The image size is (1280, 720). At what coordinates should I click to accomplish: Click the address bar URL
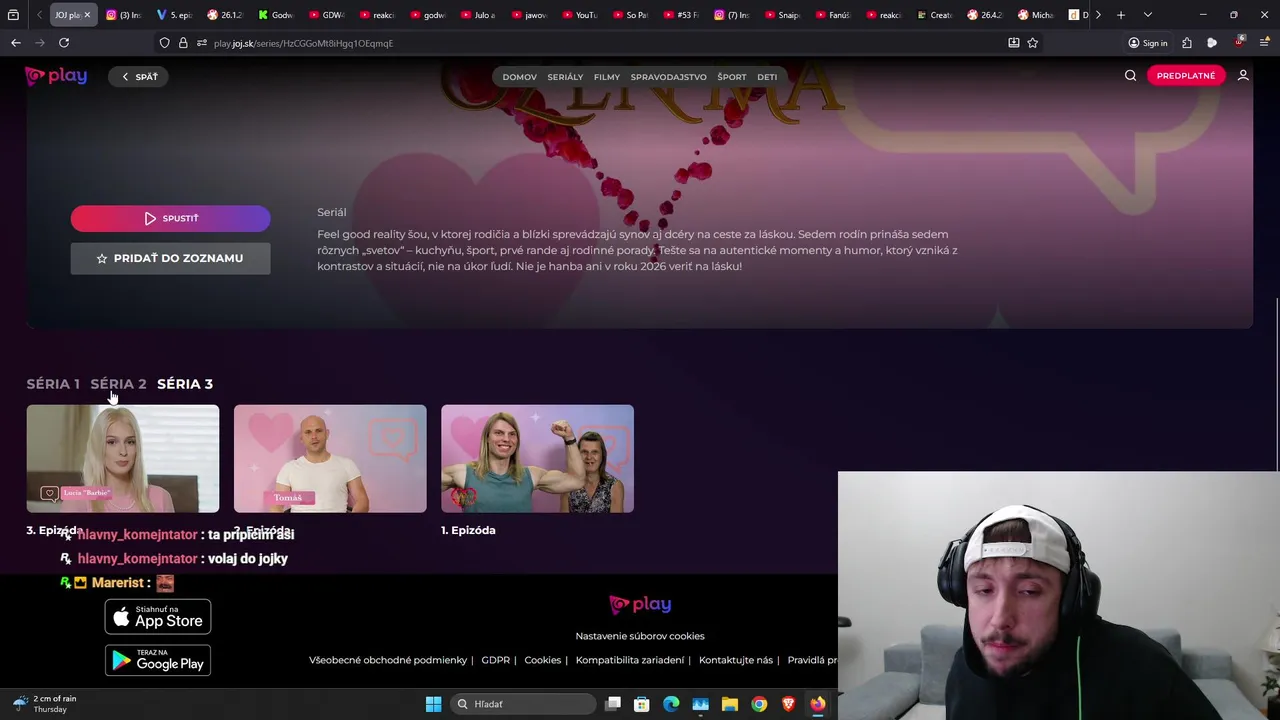(x=303, y=43)
